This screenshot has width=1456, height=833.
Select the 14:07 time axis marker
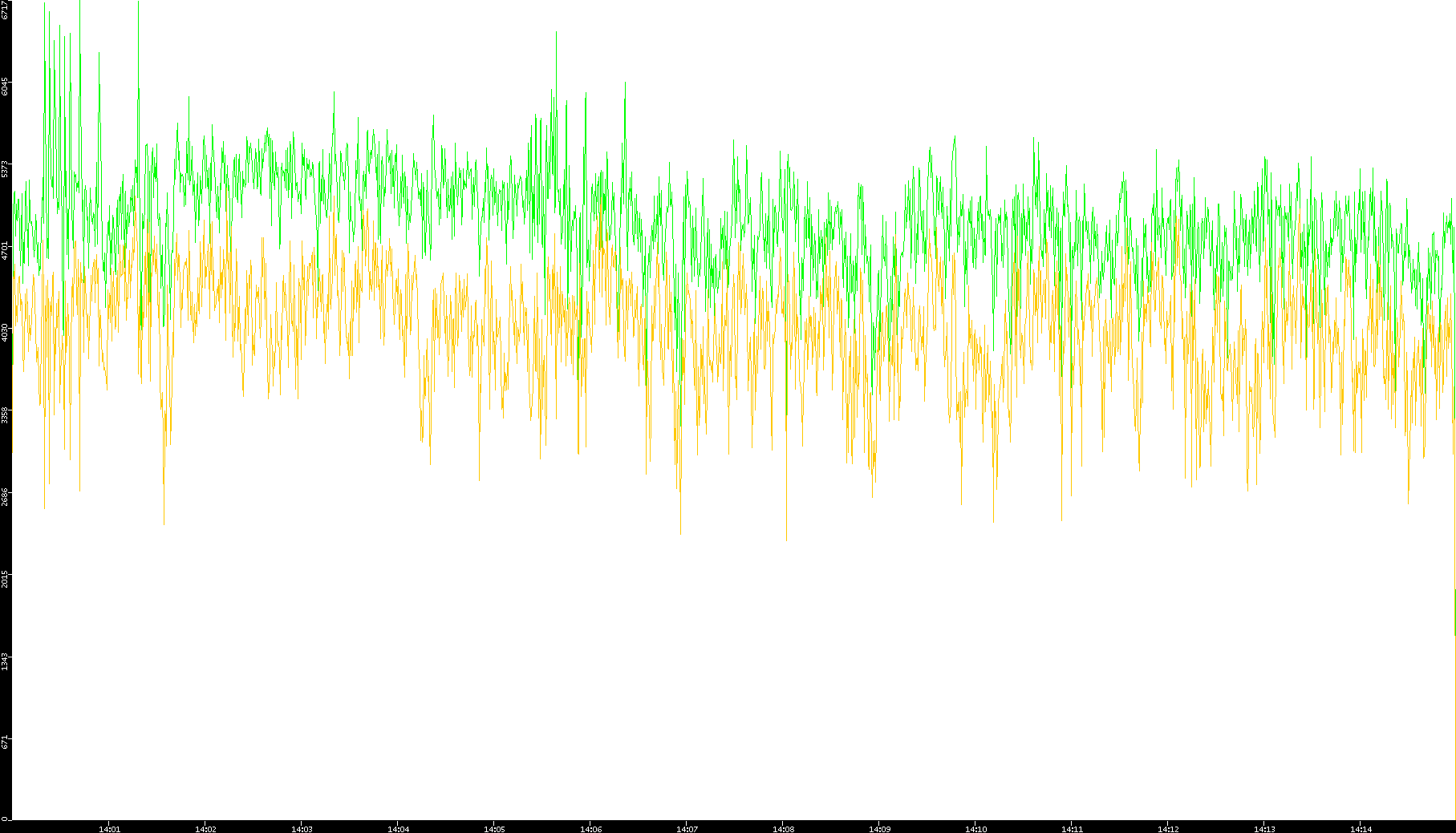pos(687,829)
